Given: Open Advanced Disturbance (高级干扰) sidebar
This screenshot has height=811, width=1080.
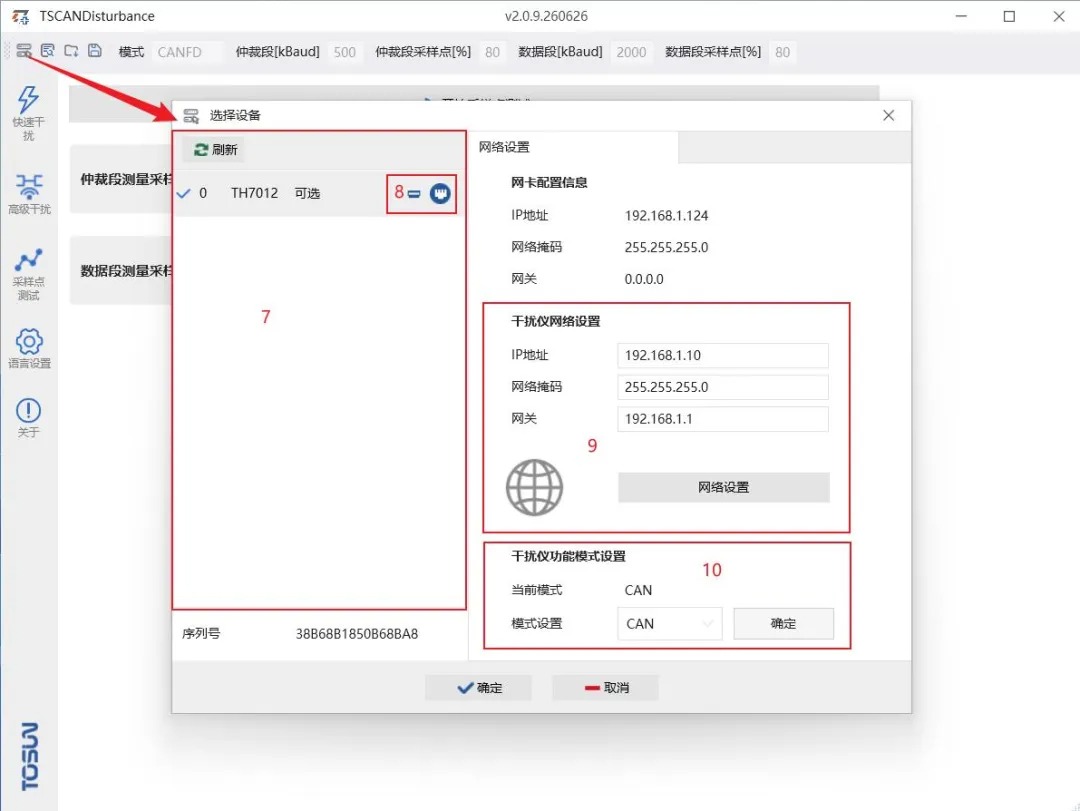Looking at the screenshot, I should (29, 194).
